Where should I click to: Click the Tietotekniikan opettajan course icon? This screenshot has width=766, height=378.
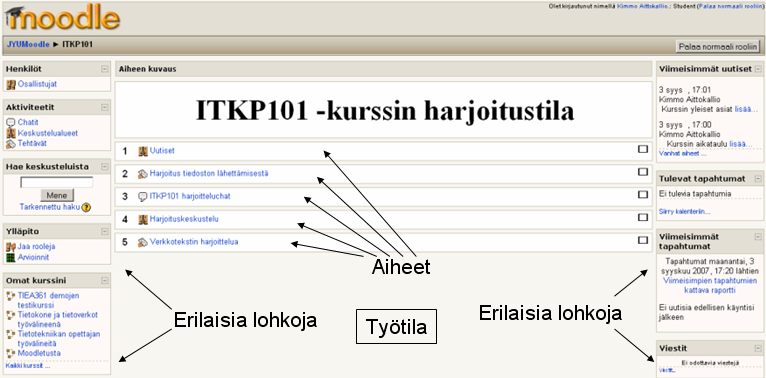point(11,335)
